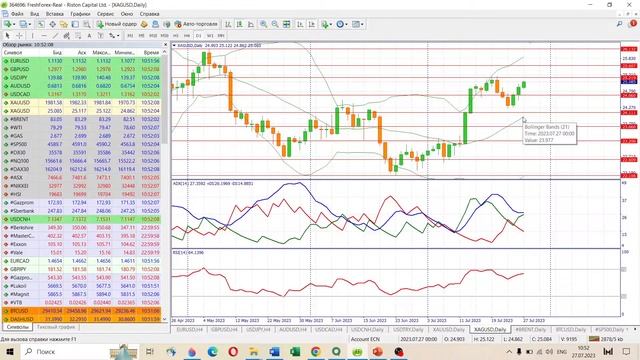
Task: Expand the Profiles dropdown arrow
Action: [30, 24]
